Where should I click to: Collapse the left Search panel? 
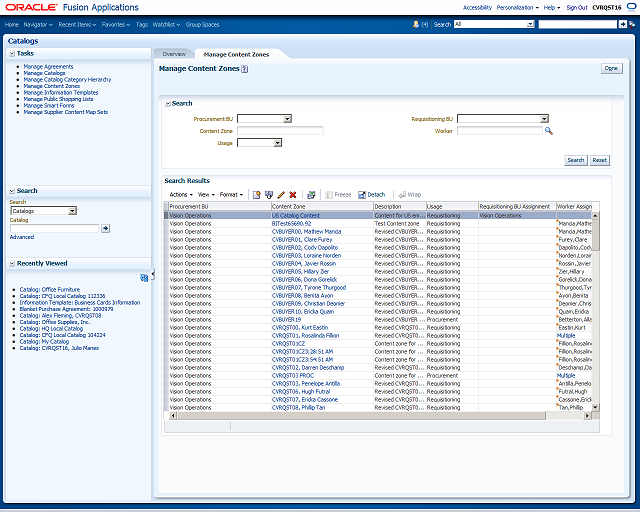tap(12, 191)
